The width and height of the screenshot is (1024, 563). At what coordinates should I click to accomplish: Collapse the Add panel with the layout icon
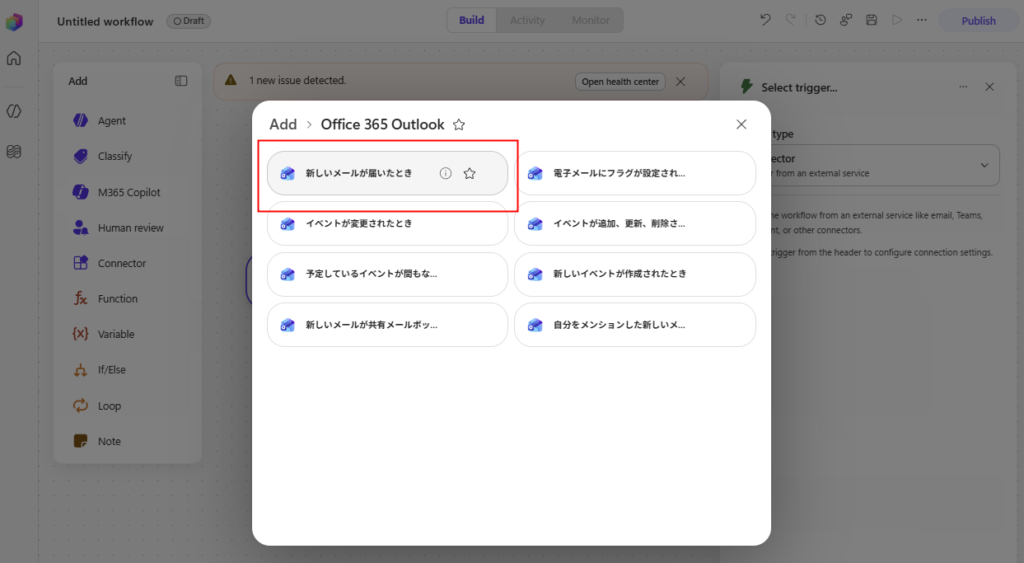point(181,81)
